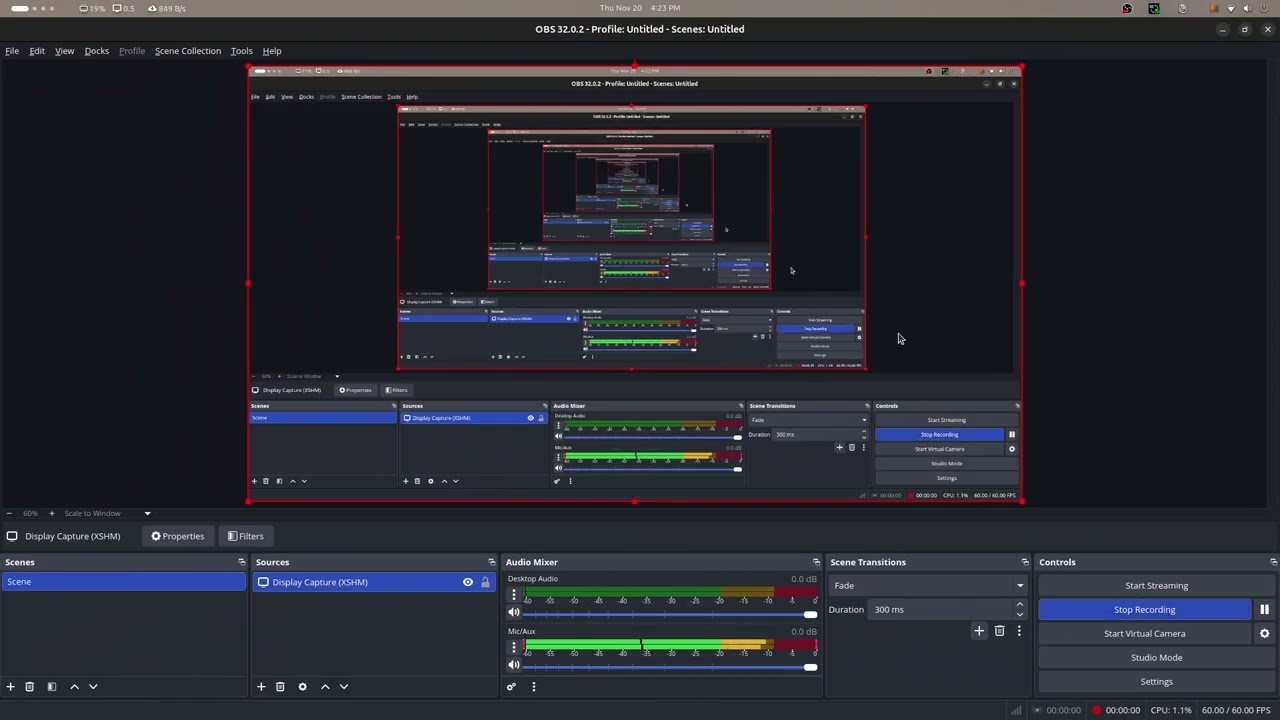Open Mic/Aux three-dot options menu

coord(514,648)
